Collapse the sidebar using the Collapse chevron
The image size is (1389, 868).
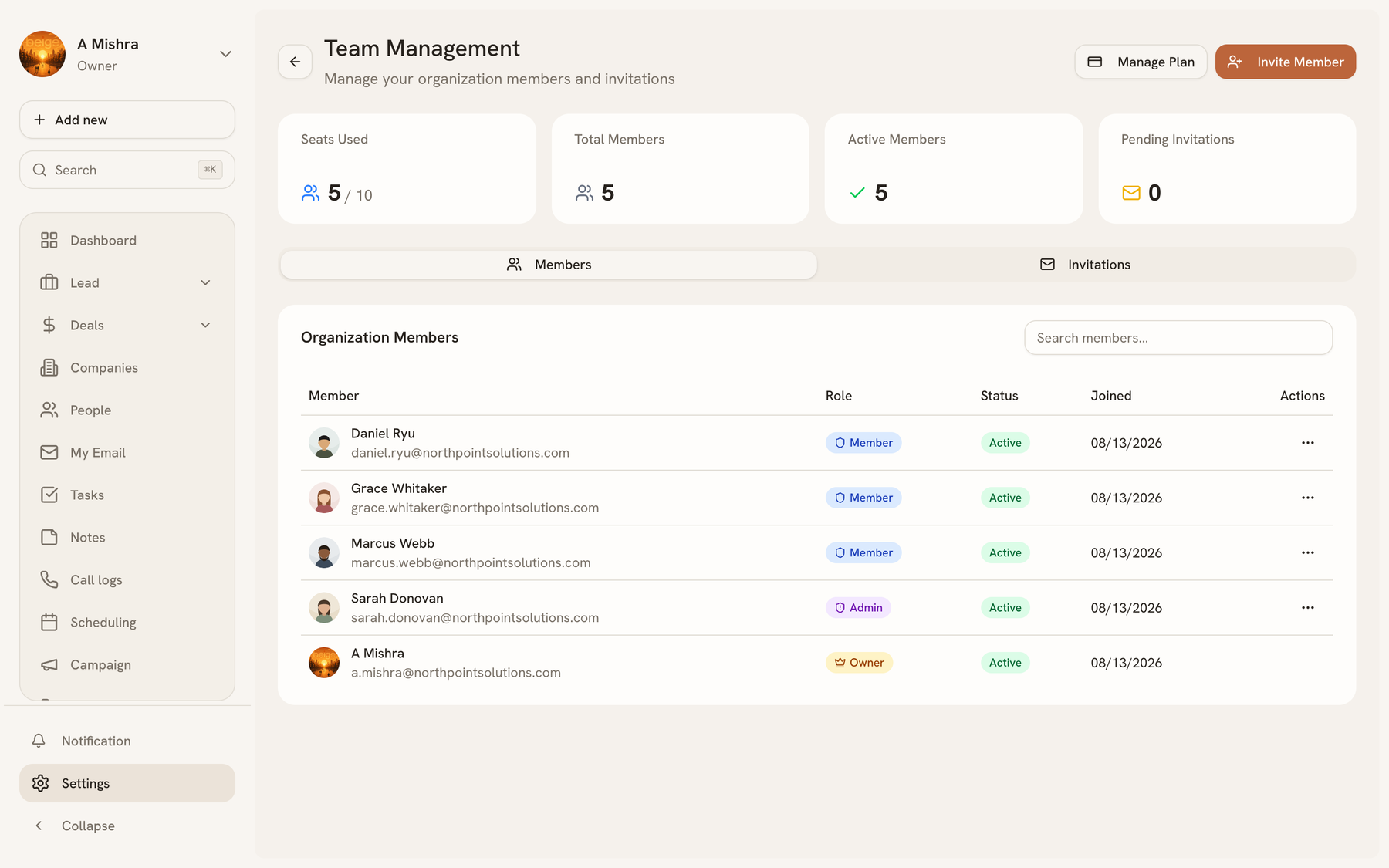(39, 826)
